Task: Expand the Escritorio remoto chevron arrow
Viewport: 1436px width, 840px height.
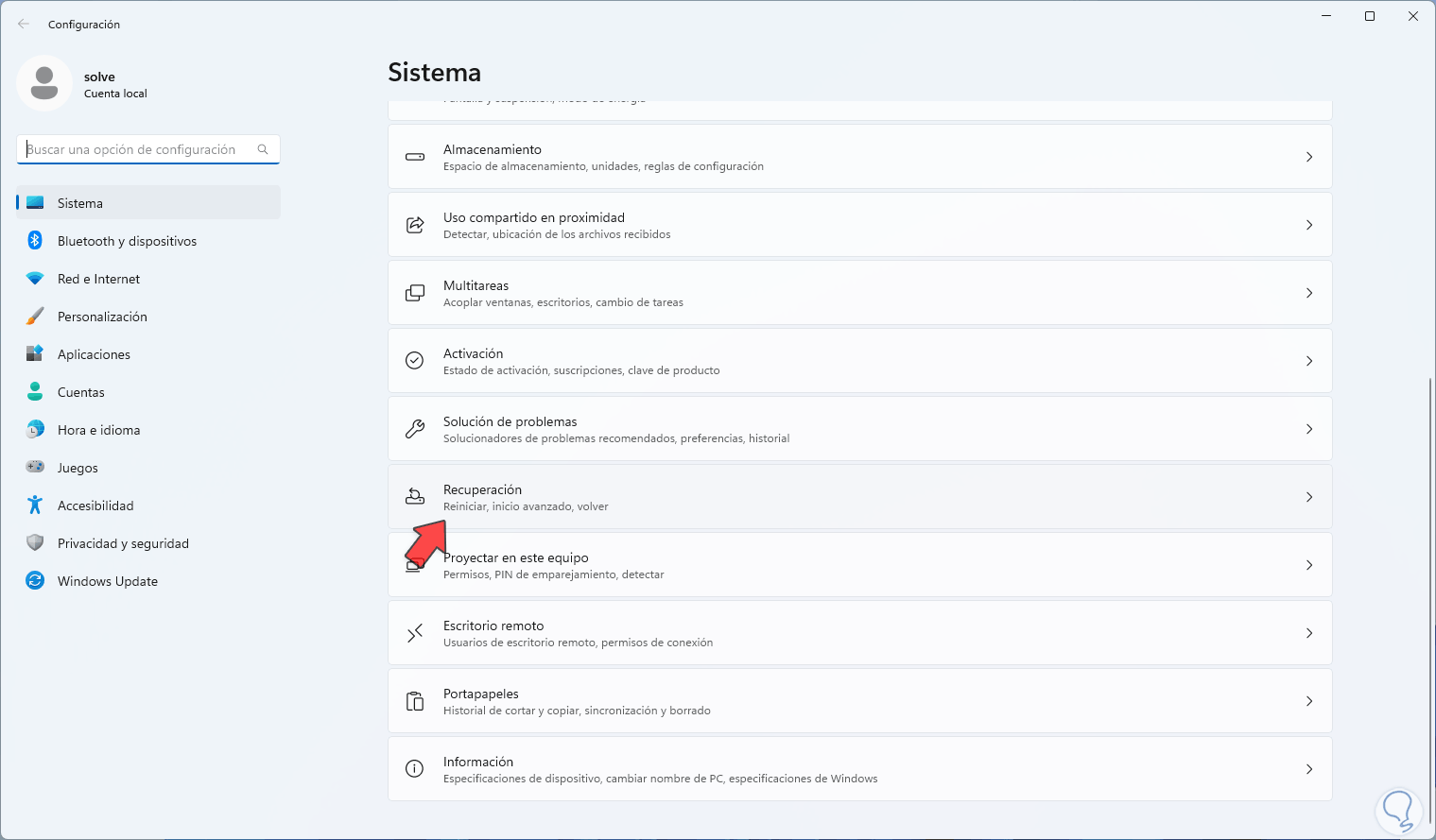Action: [1309, 633]
